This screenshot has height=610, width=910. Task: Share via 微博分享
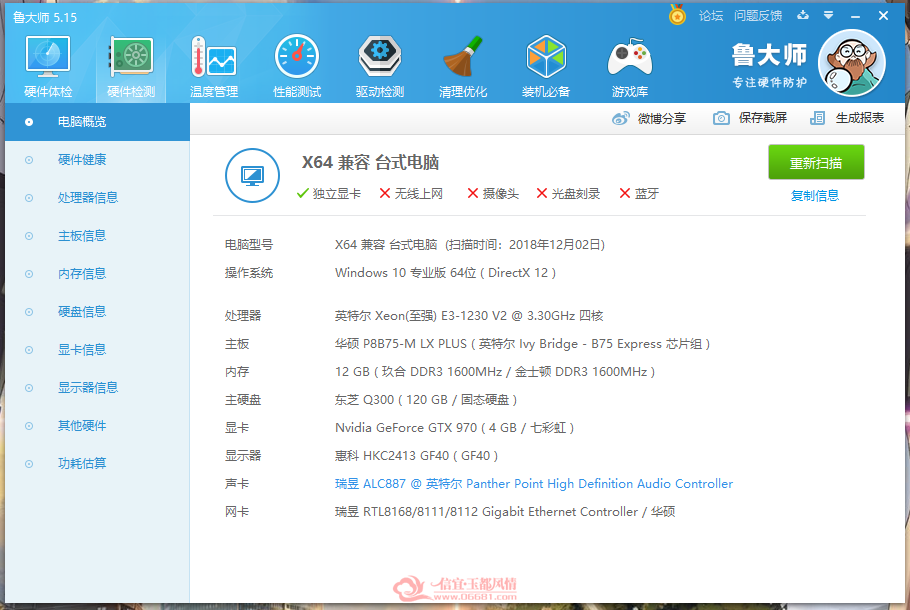[649, 118]
